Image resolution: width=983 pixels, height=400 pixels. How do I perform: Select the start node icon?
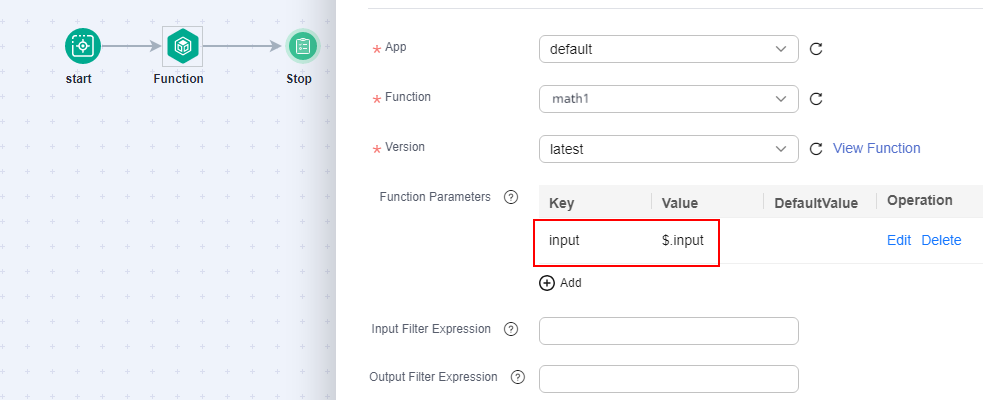83,46
